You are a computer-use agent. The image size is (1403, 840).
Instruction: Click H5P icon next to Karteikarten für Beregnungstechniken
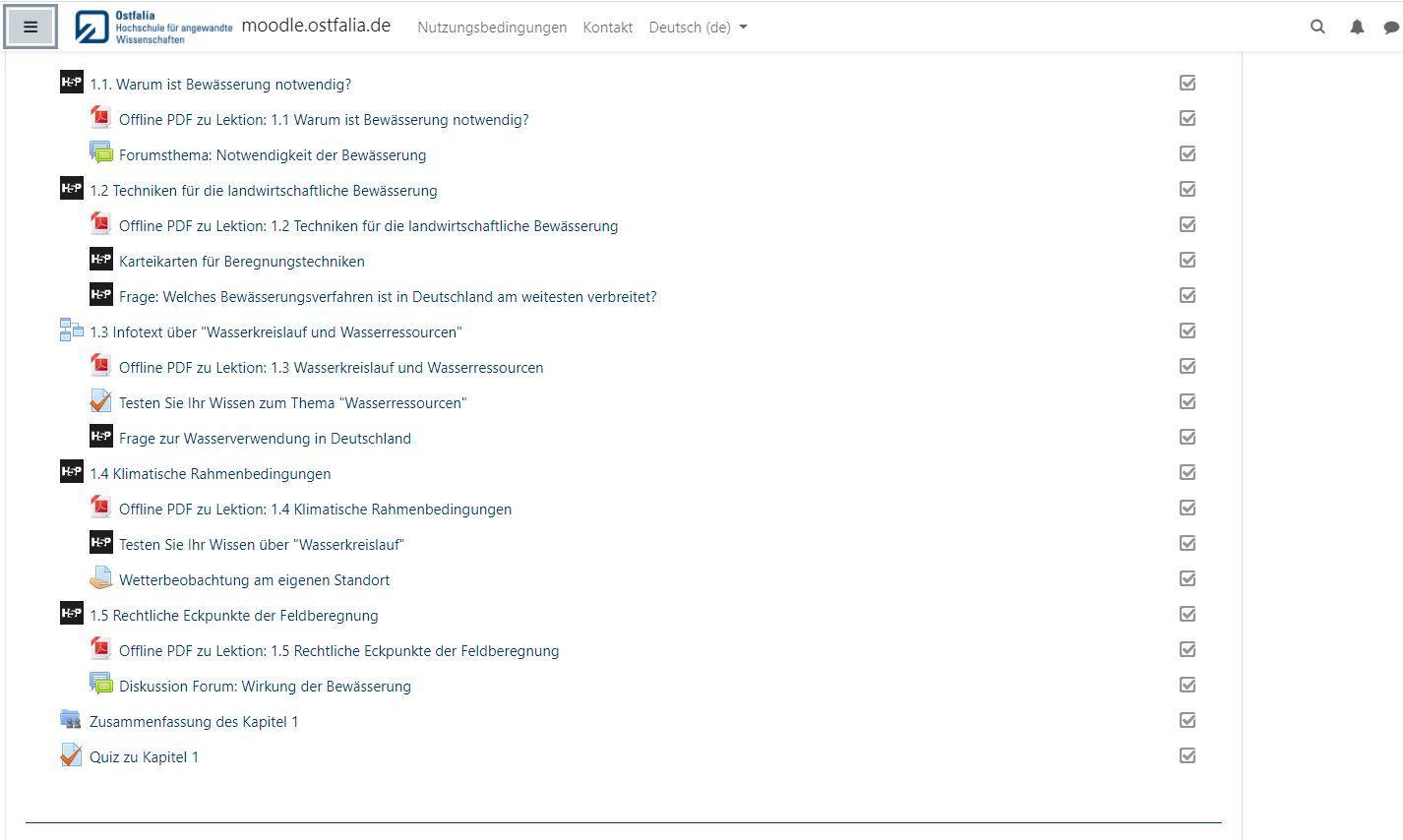point(100,260)
